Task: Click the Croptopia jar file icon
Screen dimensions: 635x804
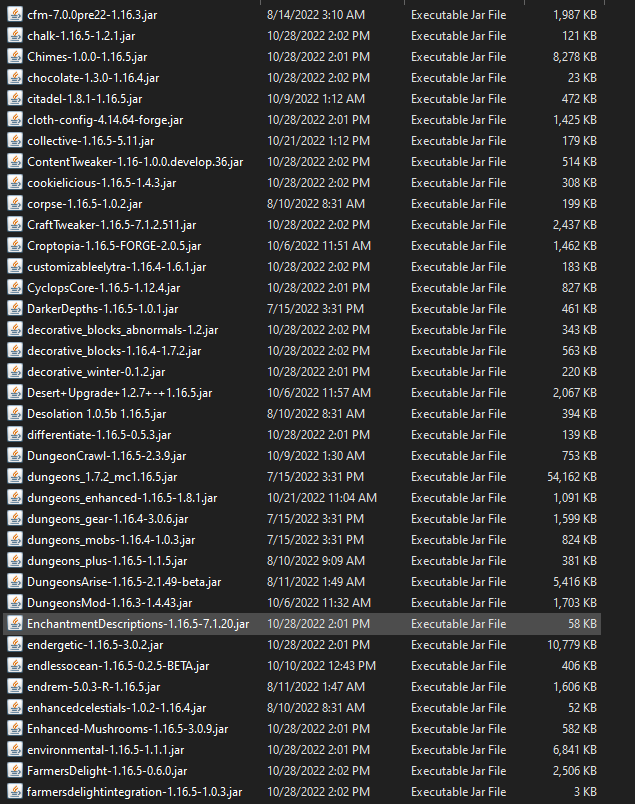Action: tap(15, 246)
